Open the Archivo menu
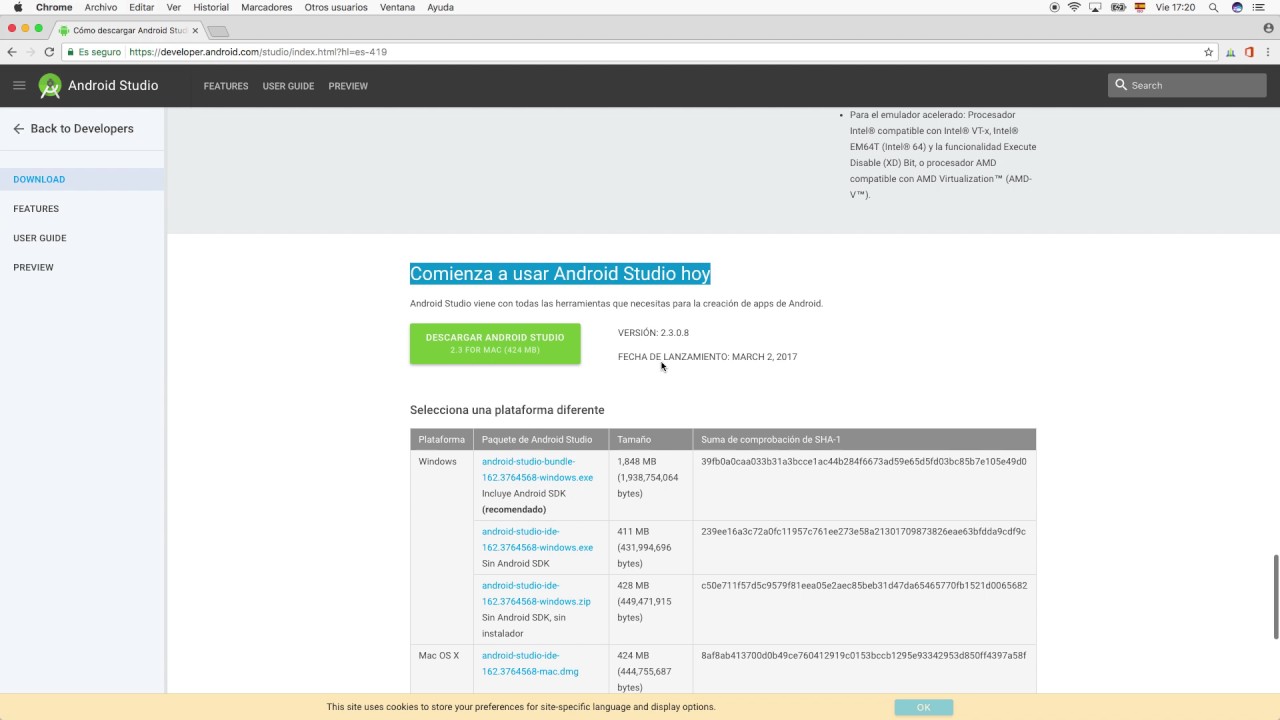 101,7
